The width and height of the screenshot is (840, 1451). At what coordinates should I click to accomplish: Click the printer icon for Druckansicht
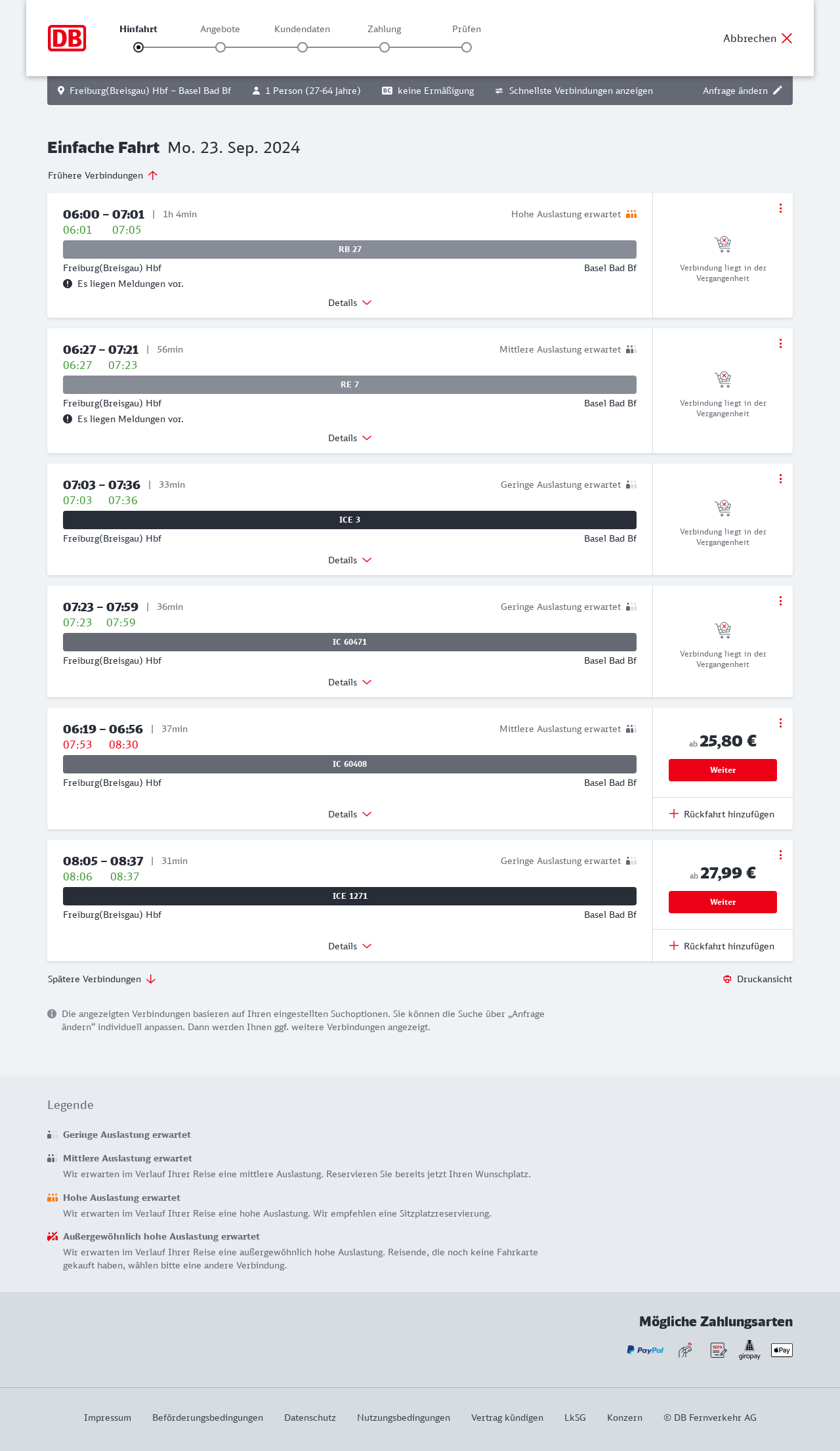click(x=727, y=979)
